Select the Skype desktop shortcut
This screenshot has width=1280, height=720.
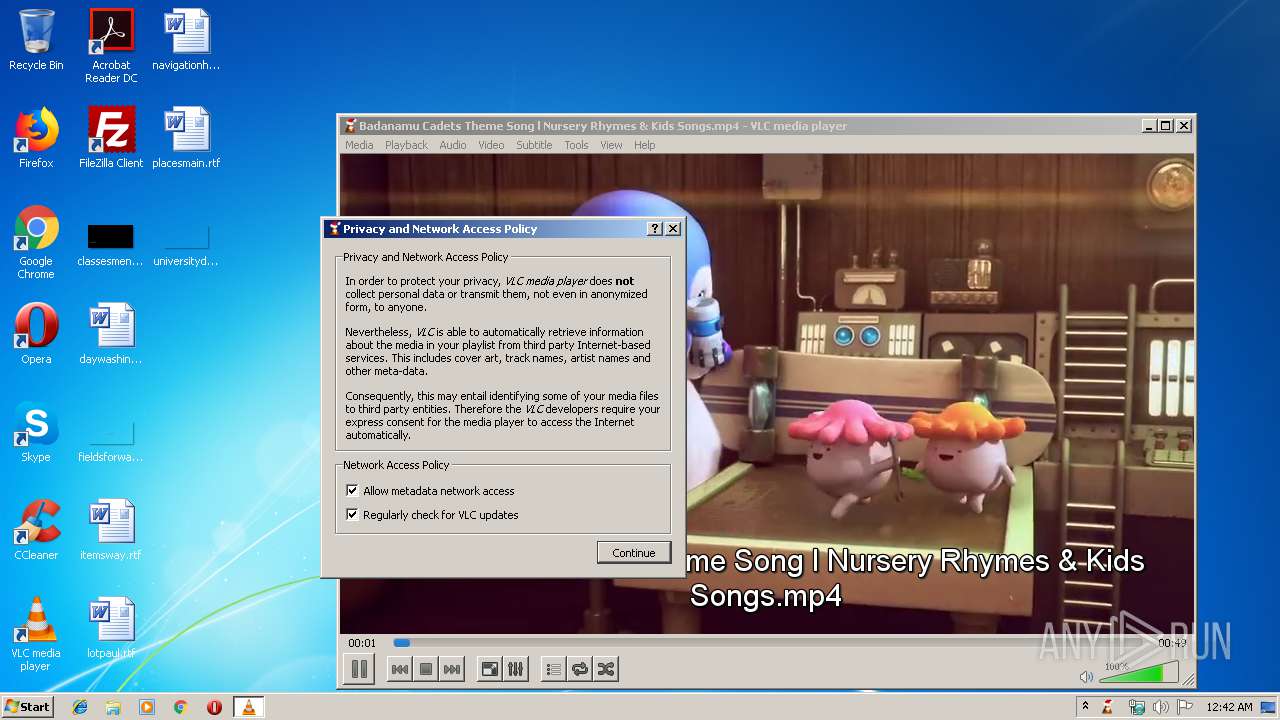pos(36,432)
